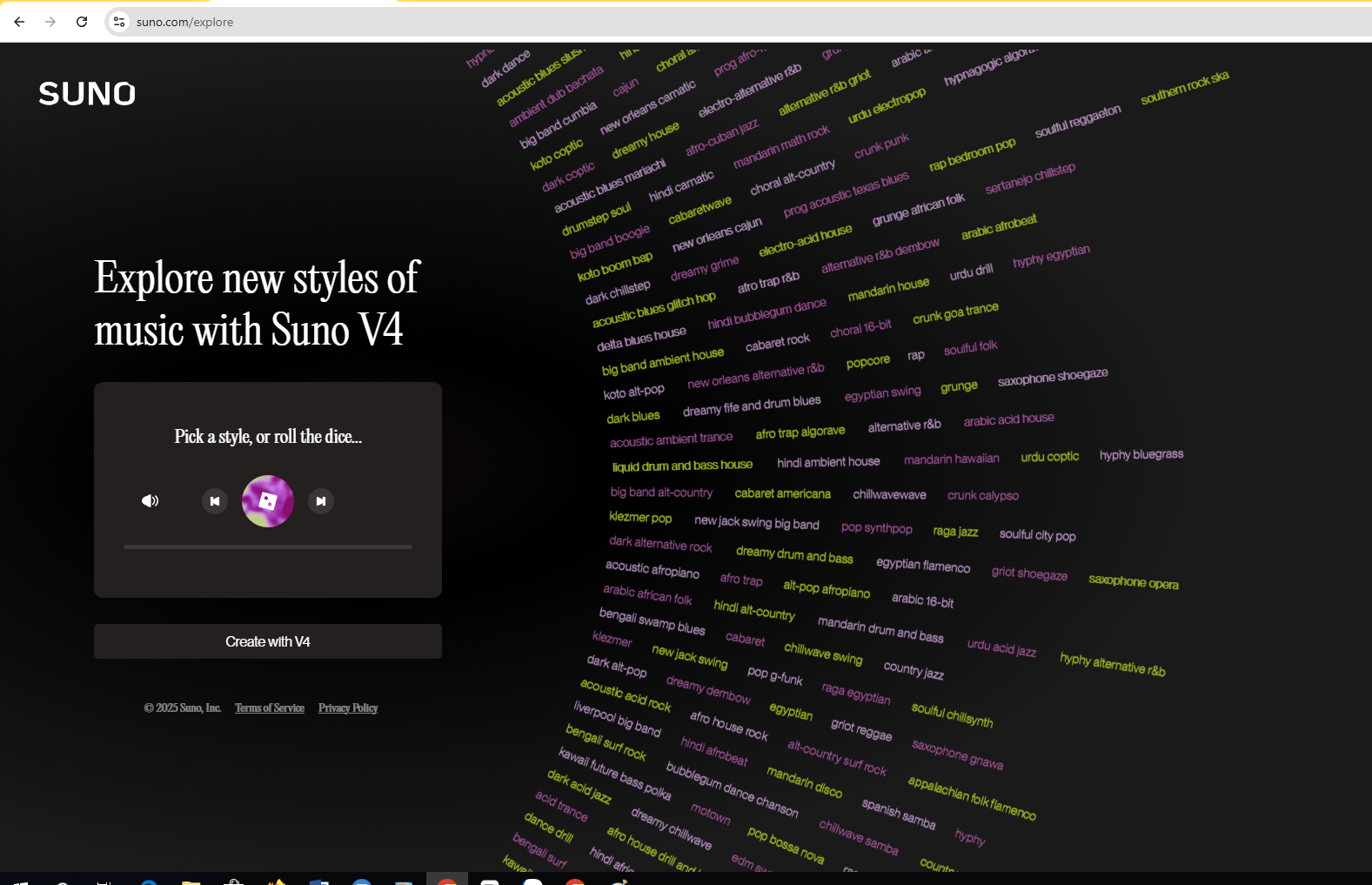Select the 'saxophone shoegaze' style
1372x885 pixels.
1053,378
